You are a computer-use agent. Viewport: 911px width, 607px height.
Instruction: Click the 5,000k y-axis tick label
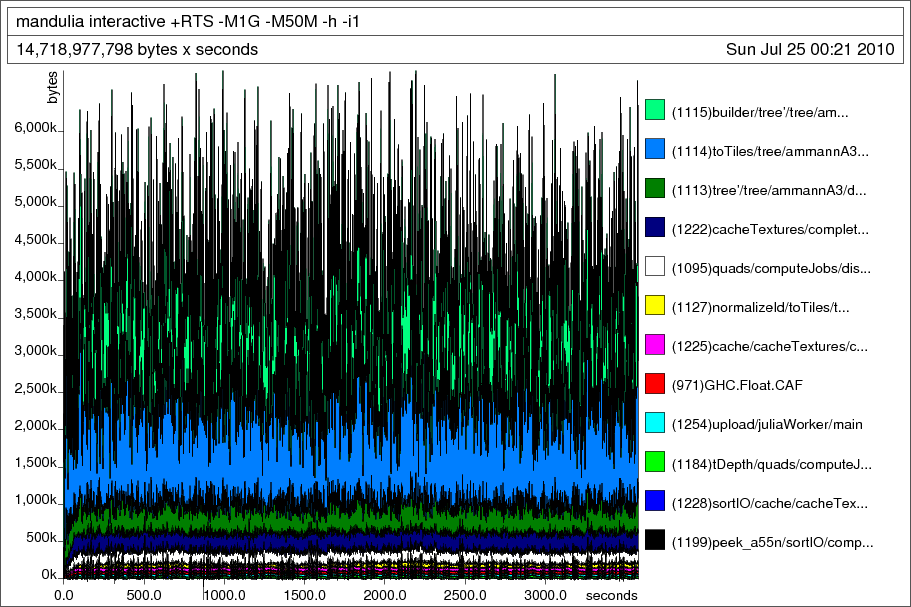click(35, 202)
